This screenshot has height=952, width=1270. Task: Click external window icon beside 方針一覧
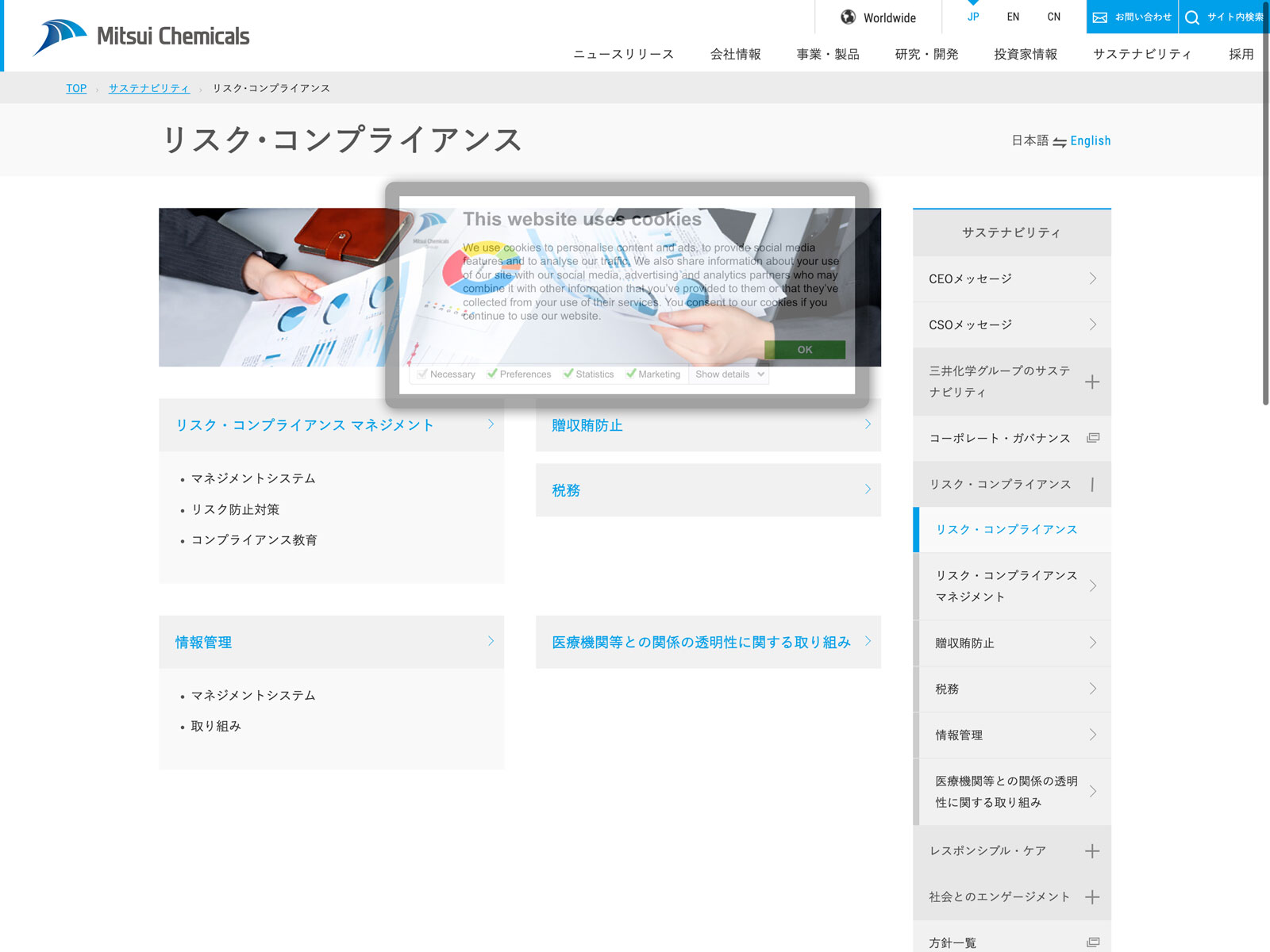click(1093, 942)
